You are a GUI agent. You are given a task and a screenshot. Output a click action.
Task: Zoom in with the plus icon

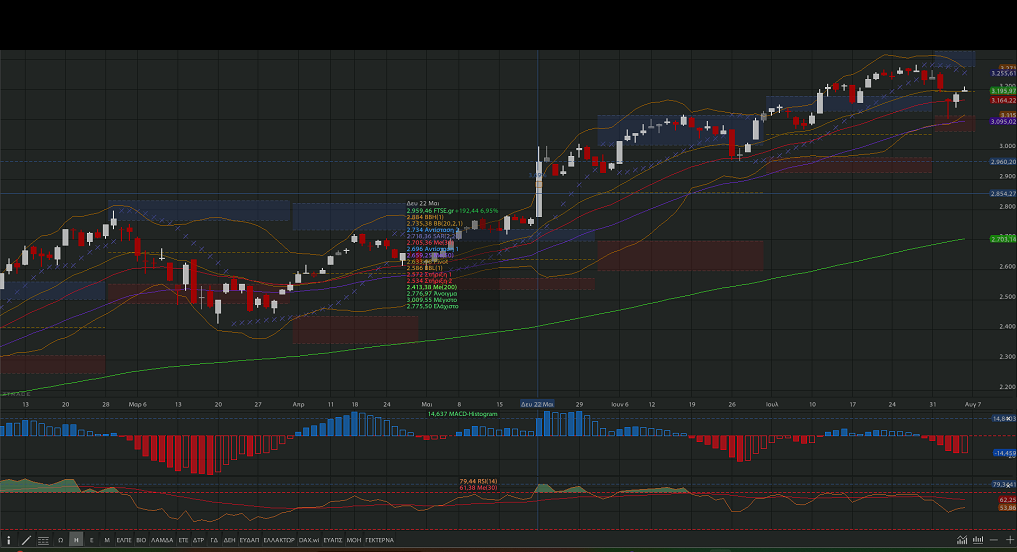coord(1009,540)
